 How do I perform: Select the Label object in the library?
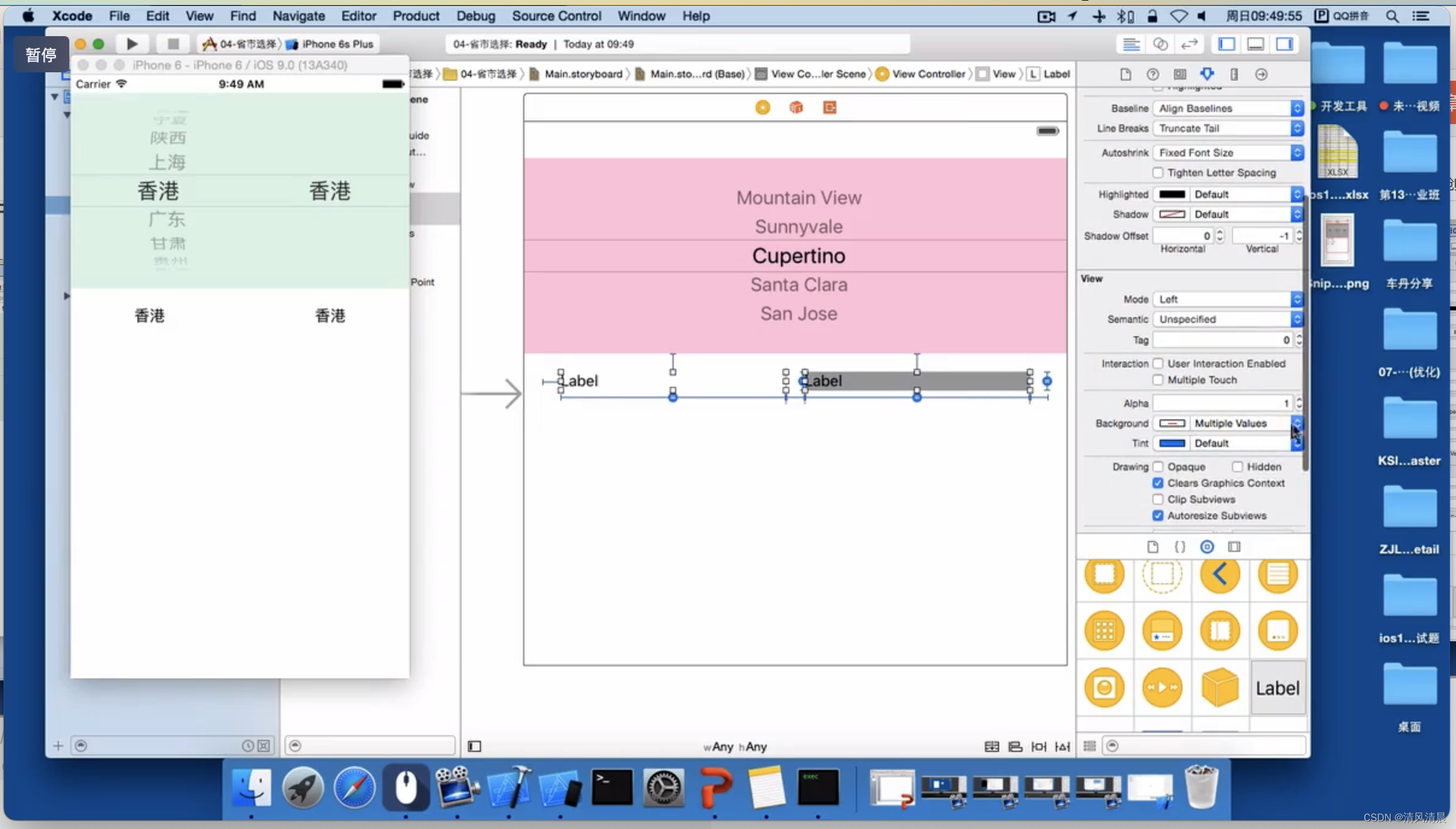(1278, 688)
